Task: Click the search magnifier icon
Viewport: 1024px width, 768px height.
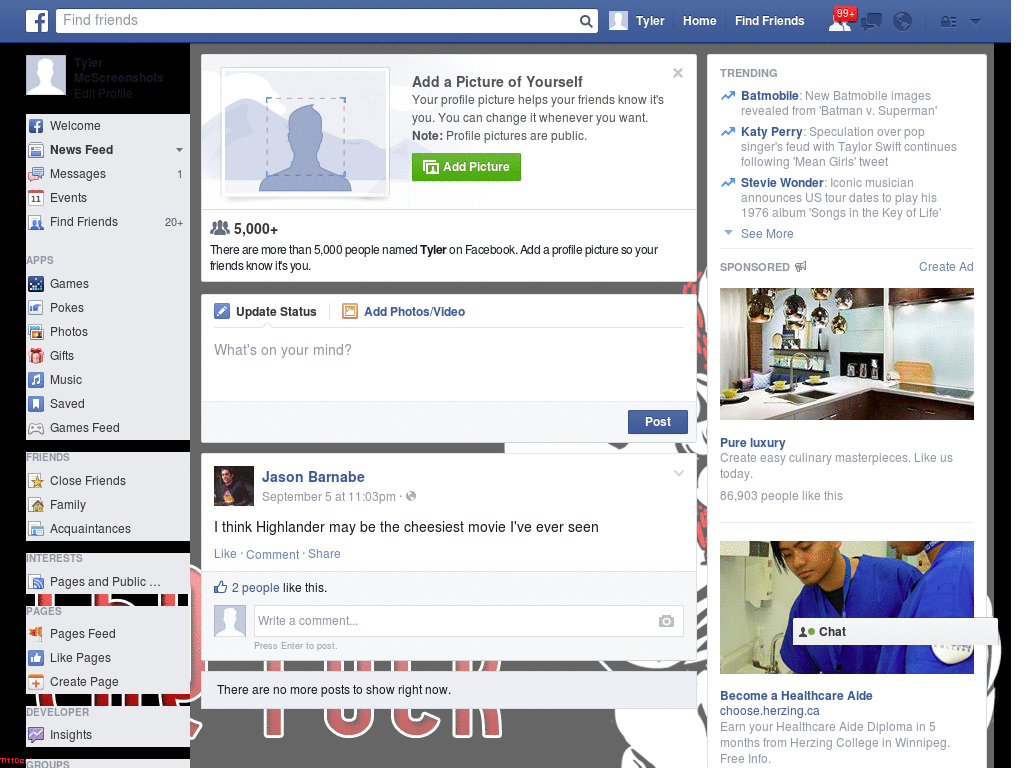Action: pos(586,21)
